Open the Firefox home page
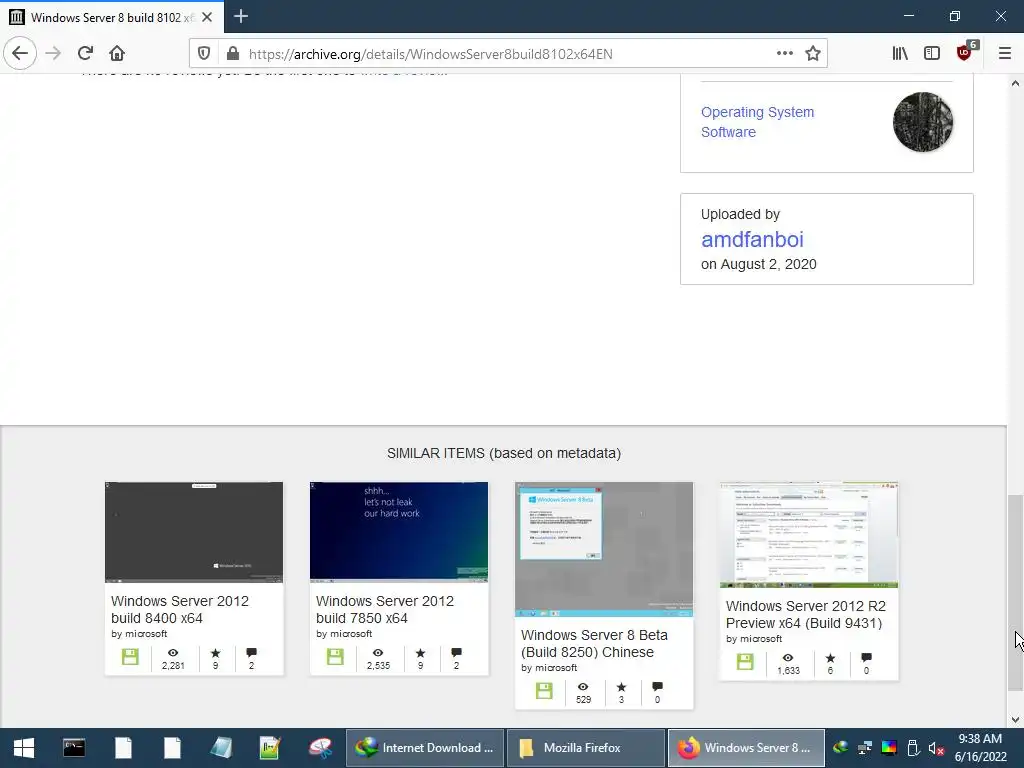 pyautogui.click(x=117, y=53)
